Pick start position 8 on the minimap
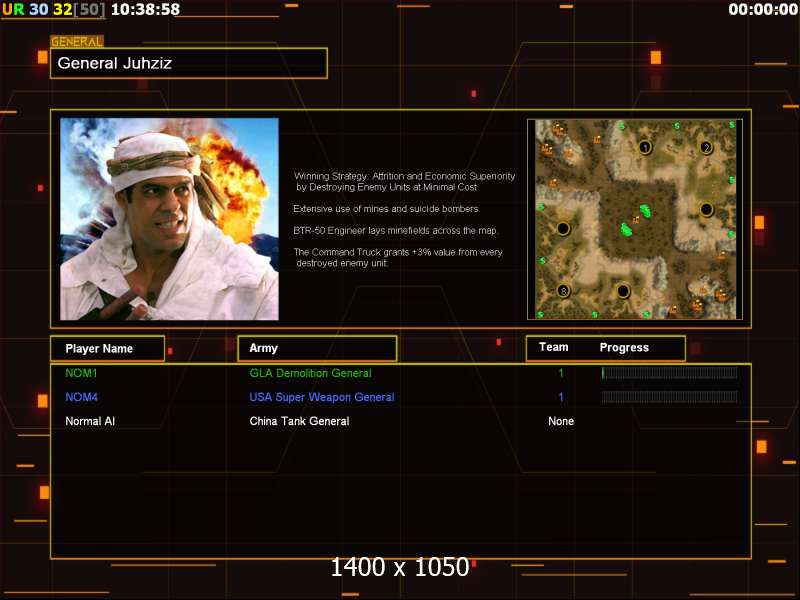 [563, 291]
